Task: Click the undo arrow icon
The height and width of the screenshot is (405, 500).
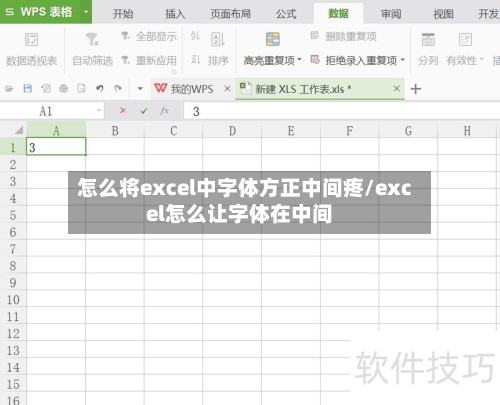Action: (x=100, y=88)
